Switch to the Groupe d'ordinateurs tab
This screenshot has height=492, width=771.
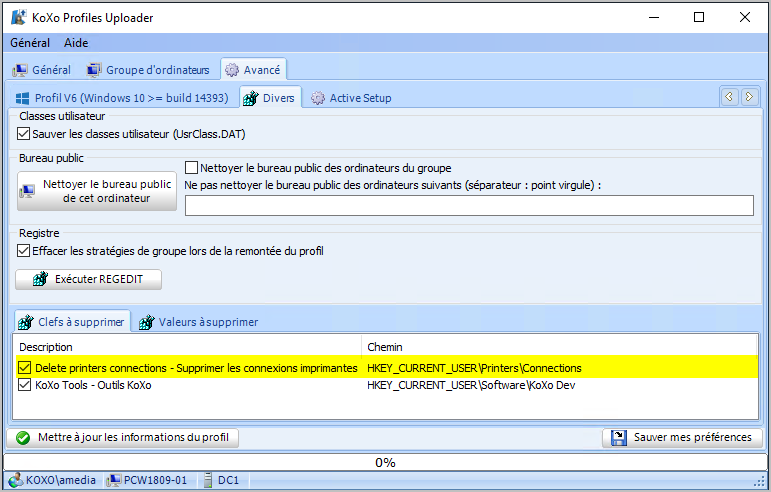tap(148, 70)
